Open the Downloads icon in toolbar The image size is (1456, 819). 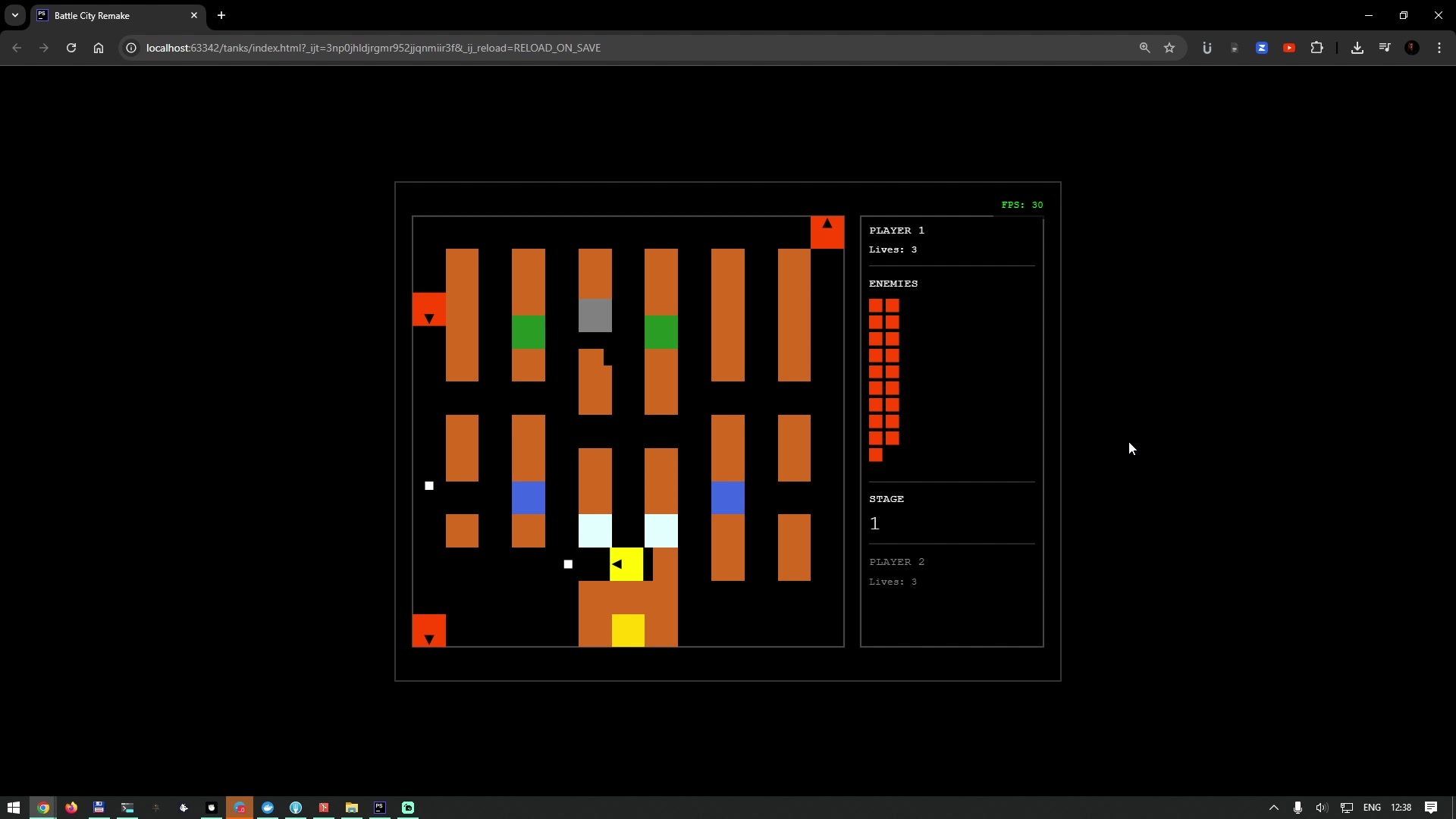tap(1357, 48)
